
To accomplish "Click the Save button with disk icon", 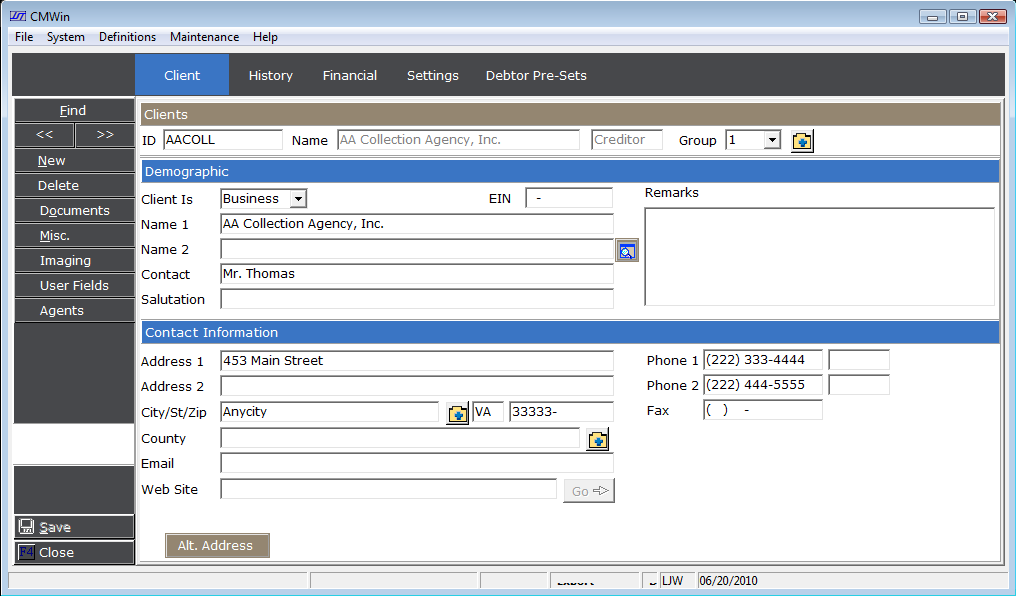I will point(74,527).
